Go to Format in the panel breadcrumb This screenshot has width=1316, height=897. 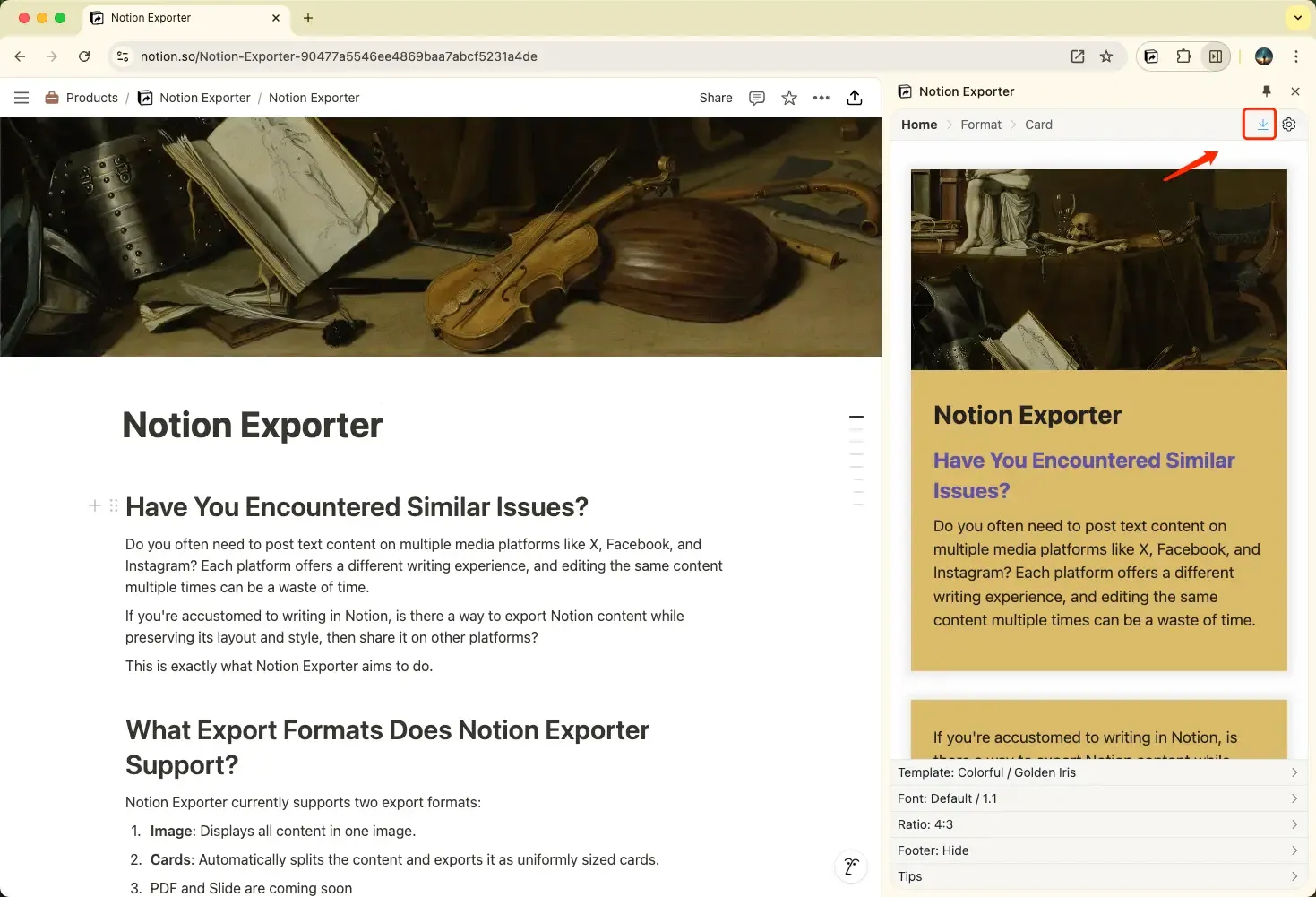coord(981,125)
